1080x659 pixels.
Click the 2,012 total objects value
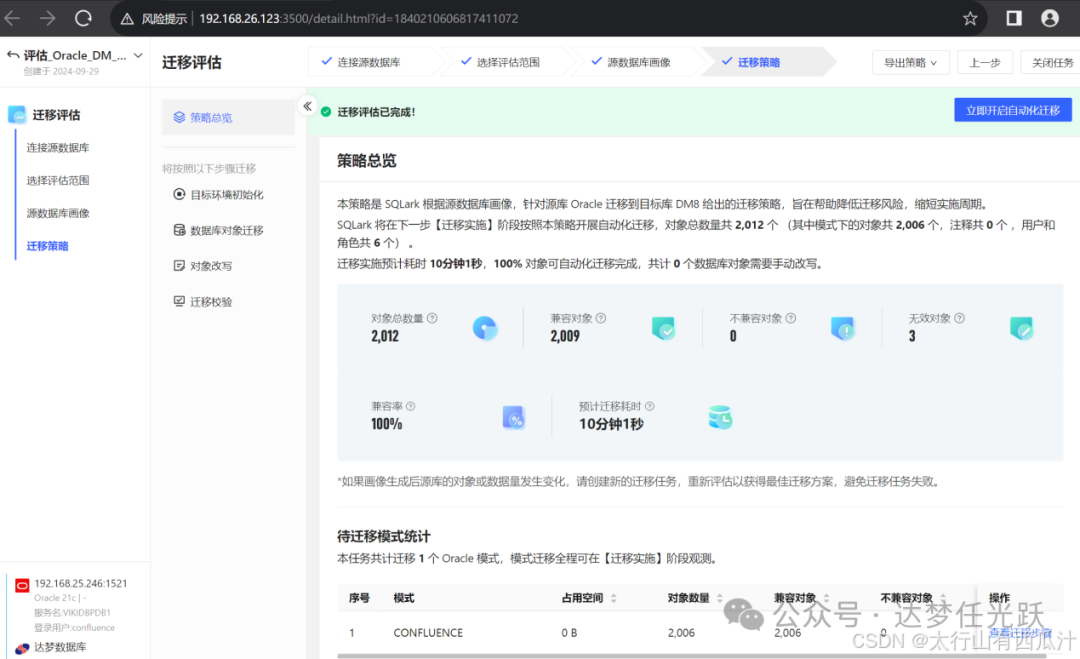pos(385,336)
